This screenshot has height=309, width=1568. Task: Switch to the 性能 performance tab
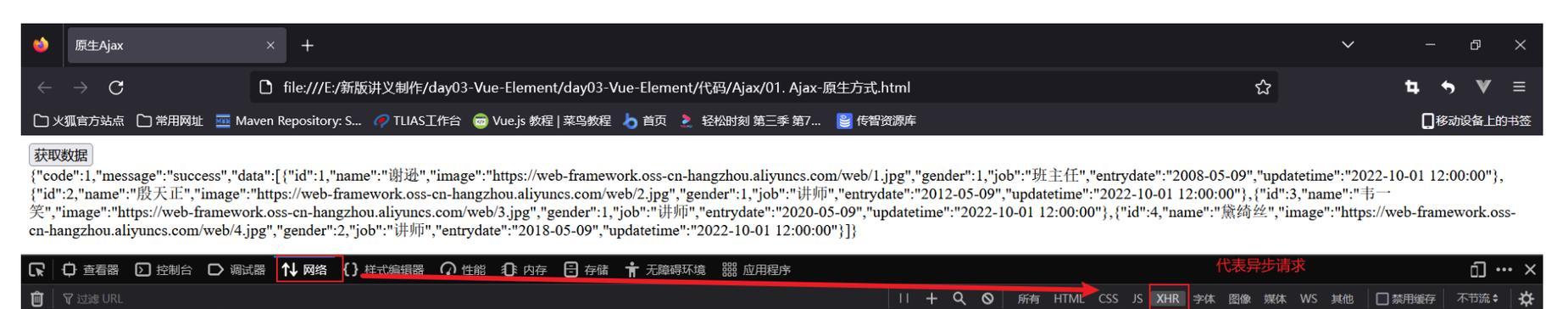coord(463,270)
